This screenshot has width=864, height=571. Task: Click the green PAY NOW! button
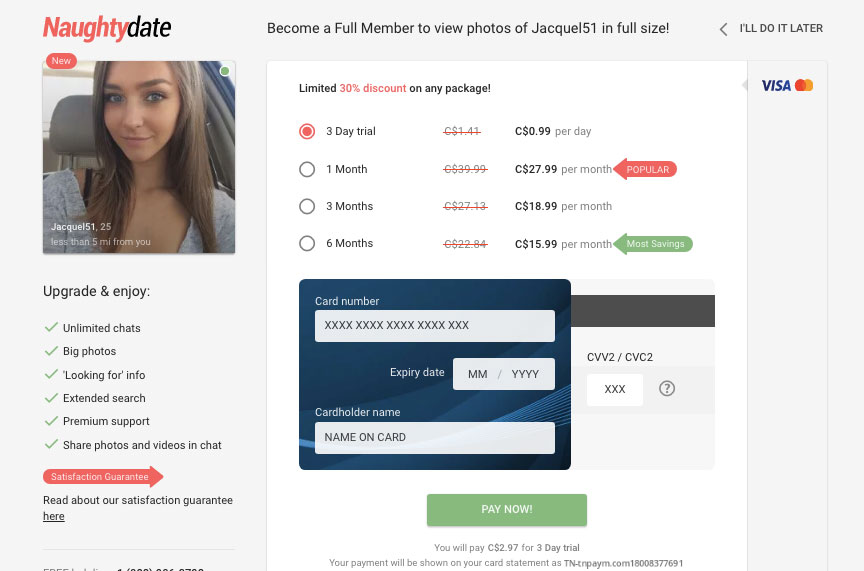(506, 510)
